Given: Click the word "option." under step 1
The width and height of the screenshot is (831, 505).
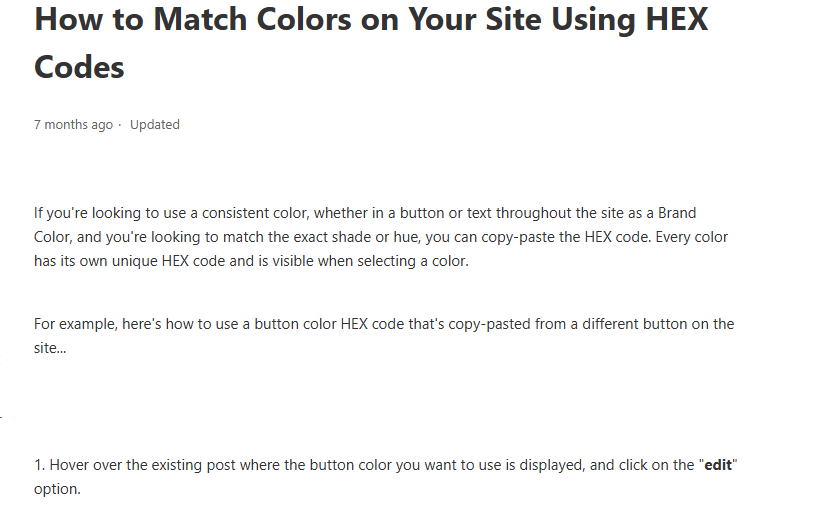Looking at the screenshot, I should pos(57,489).
